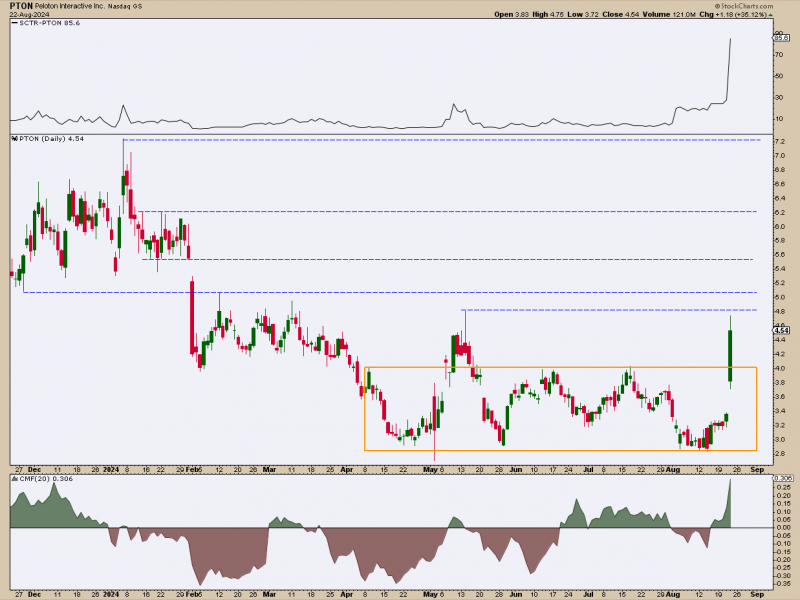Image resolution: width=800 pixels, height=600 pixels.
Task: Click the Volume 121.0M value
Action: click(669, 14)
